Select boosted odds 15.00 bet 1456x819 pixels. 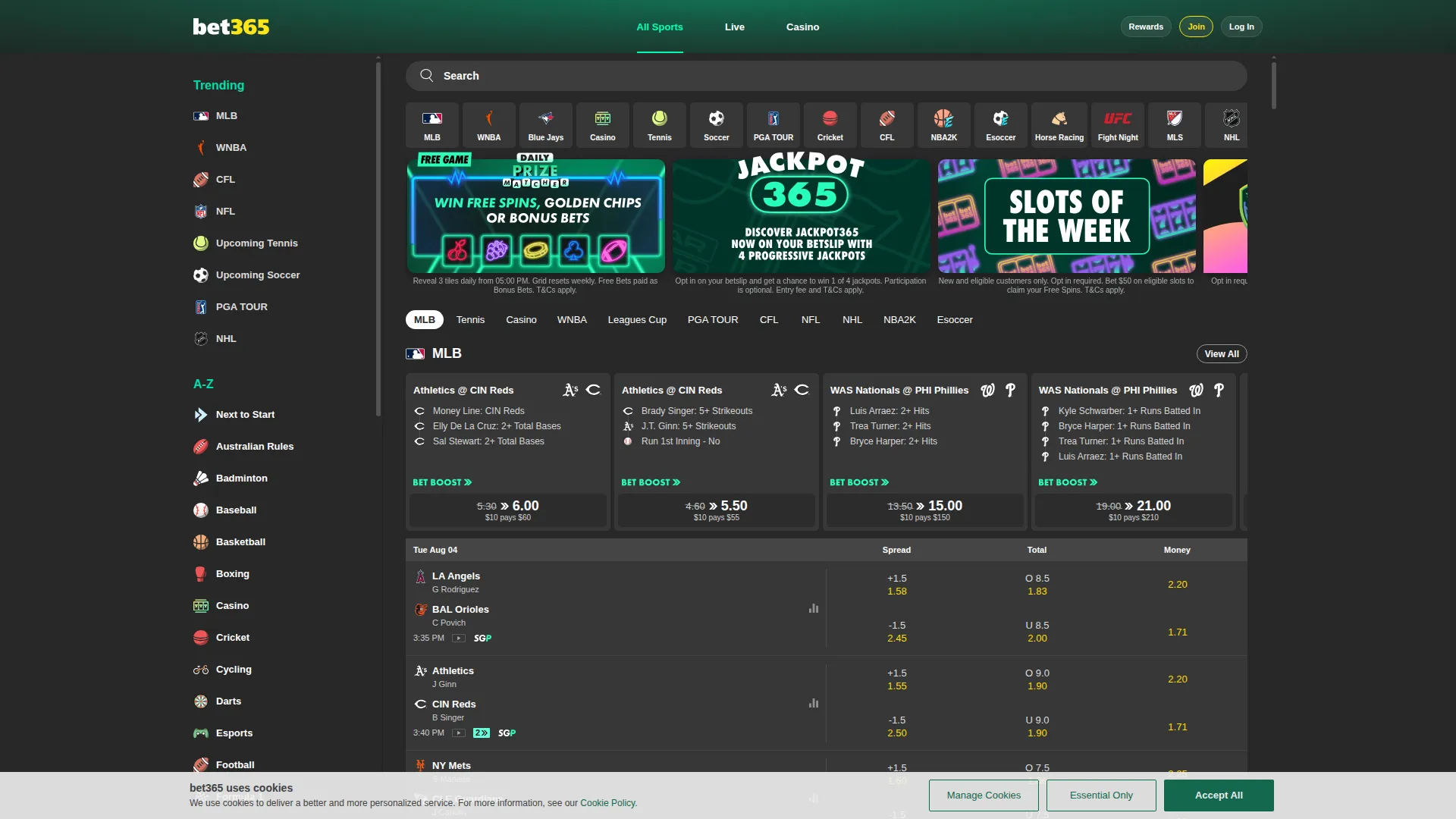(925, 510)
